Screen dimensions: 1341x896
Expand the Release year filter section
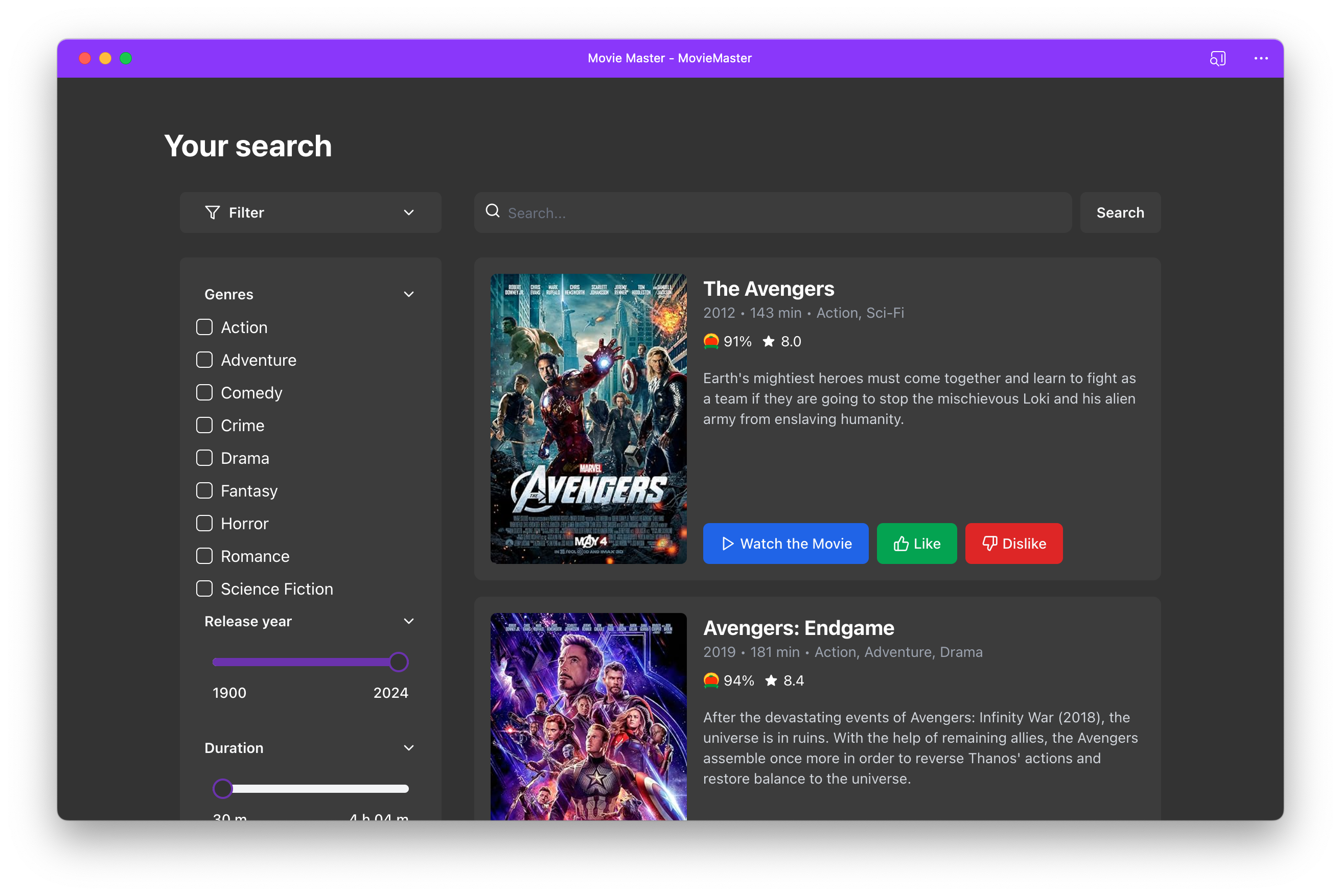click(x=409, y=621)
